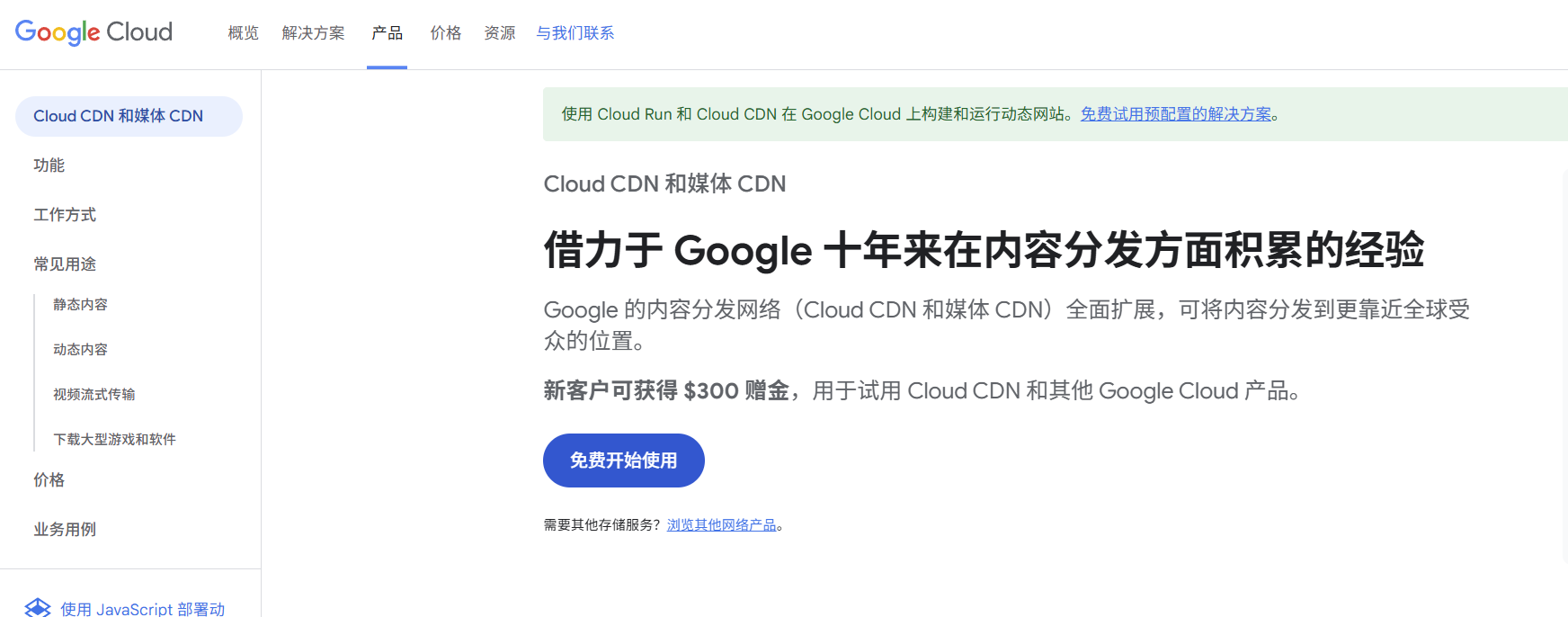Open the 解决方案 navigation item

[313, 32]
